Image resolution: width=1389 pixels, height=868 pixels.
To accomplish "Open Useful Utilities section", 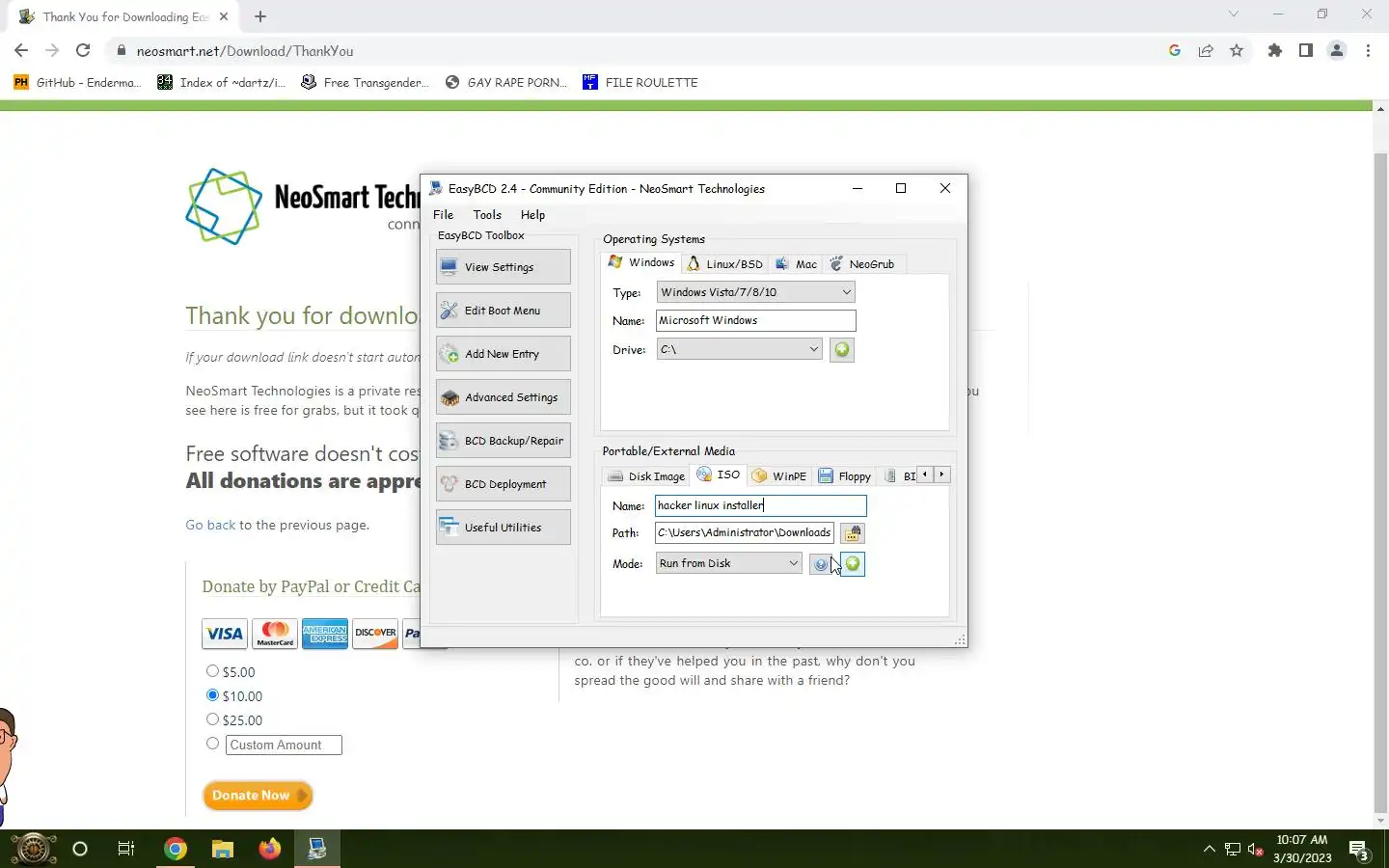I will click(503, 528).
